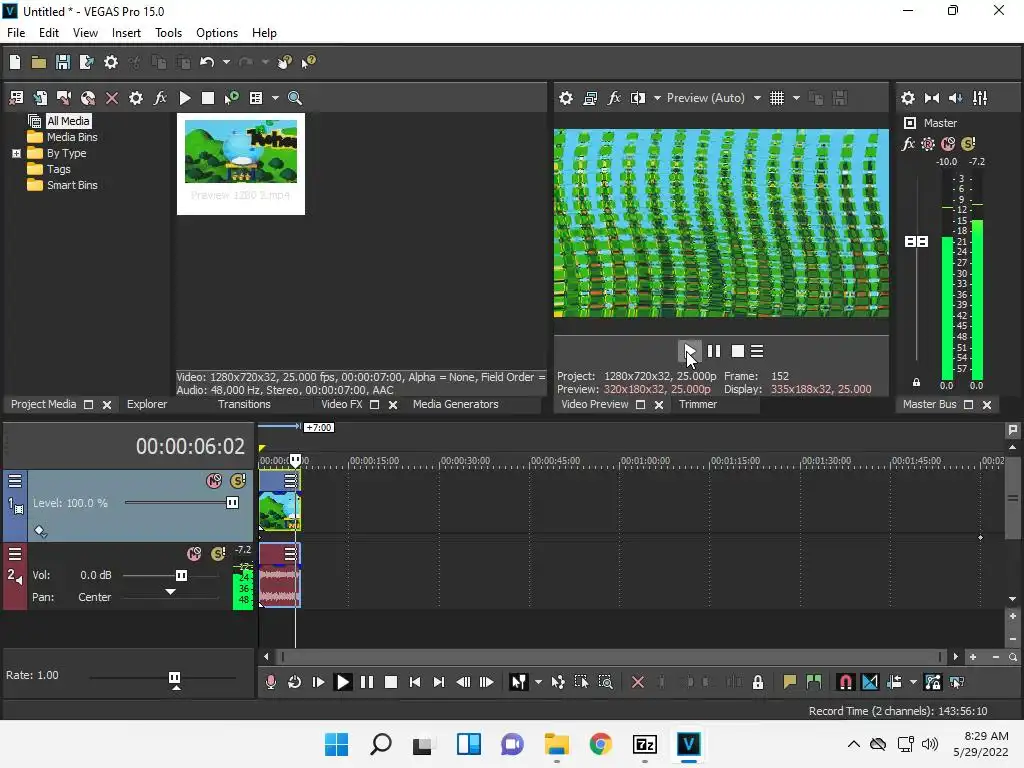Open Video Output FX in preview toolbar
The image size is (1024, 768).
614,98
